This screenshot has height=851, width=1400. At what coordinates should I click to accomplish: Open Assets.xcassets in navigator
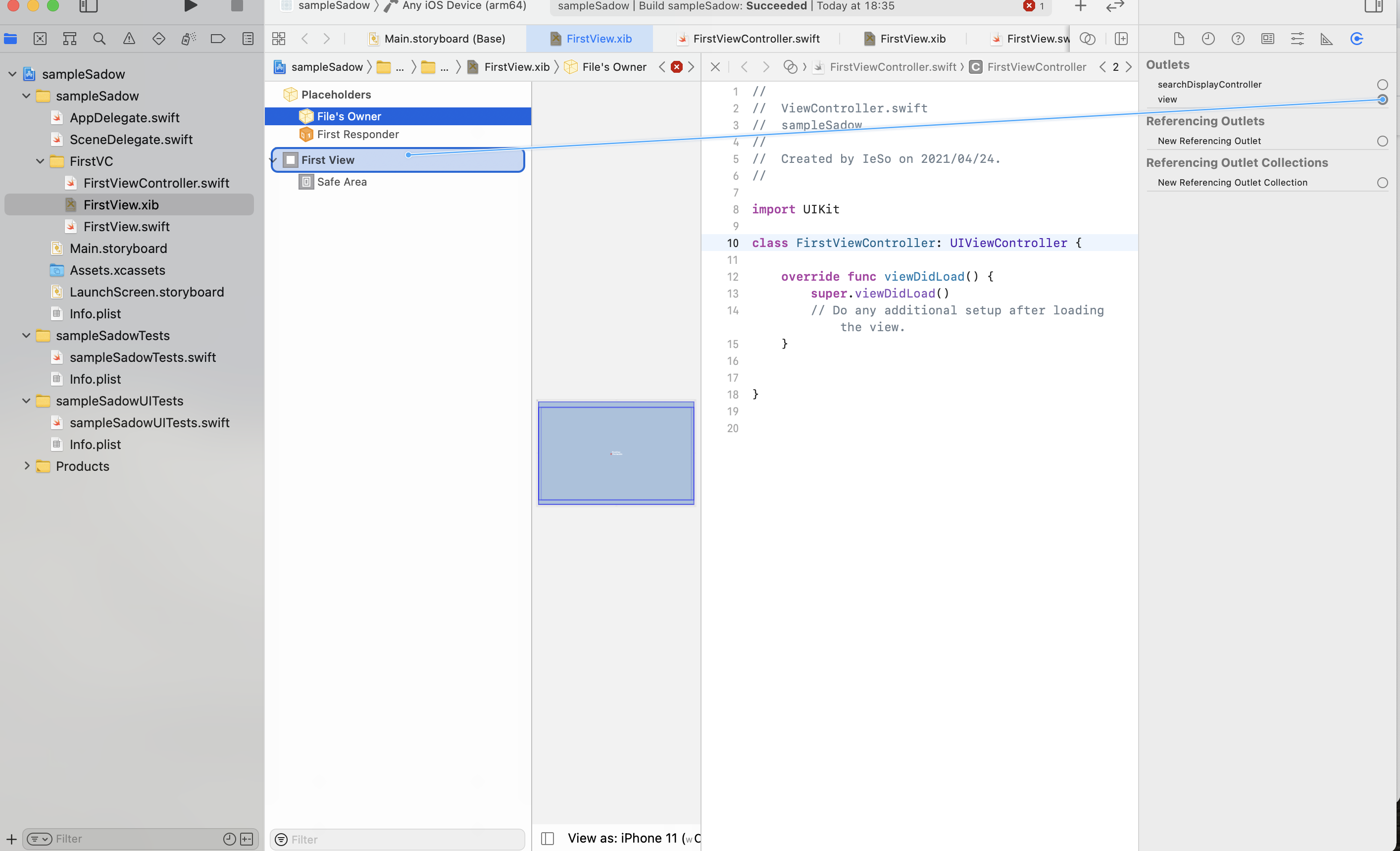[117, 270]
